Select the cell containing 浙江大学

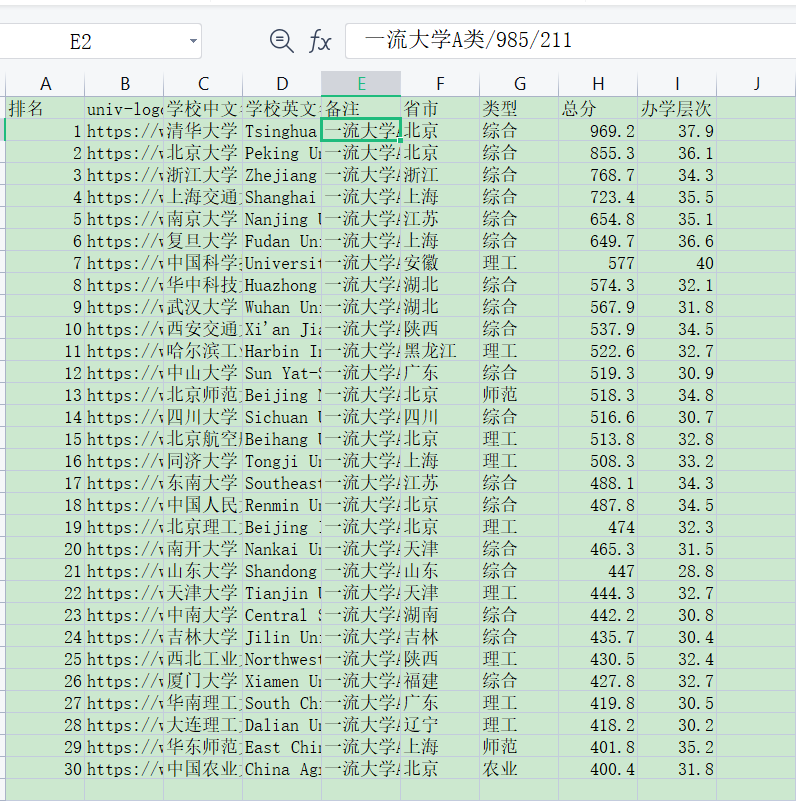pos(203,175)
